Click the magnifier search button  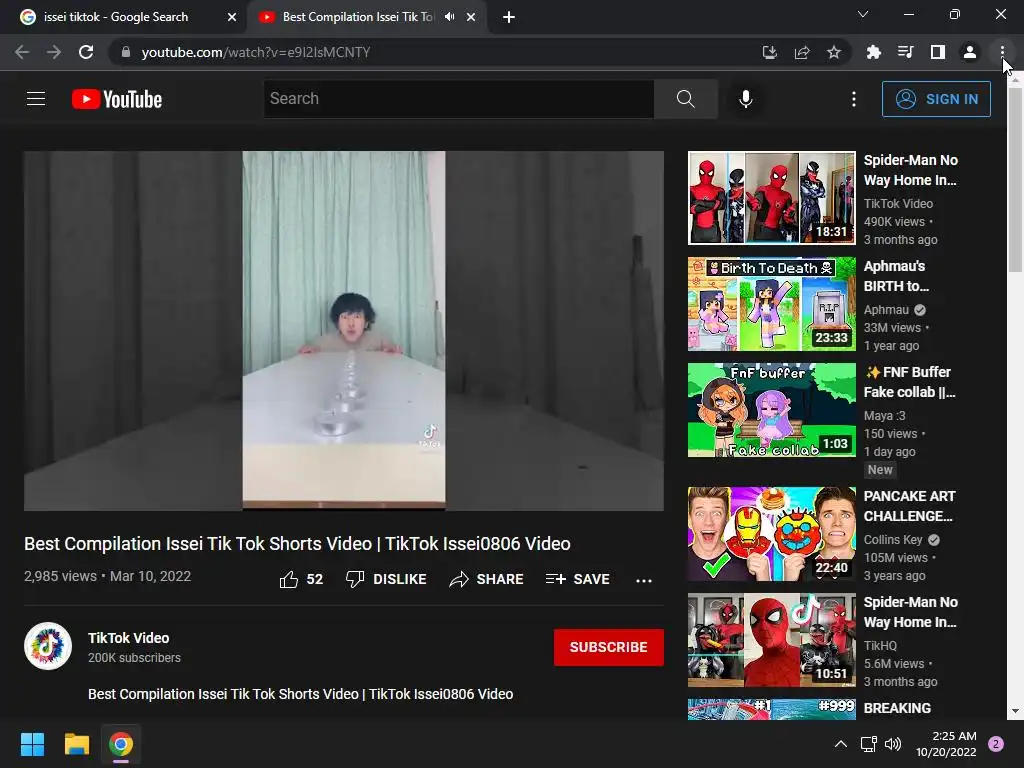pyautogui.click(x=686, y=99)
